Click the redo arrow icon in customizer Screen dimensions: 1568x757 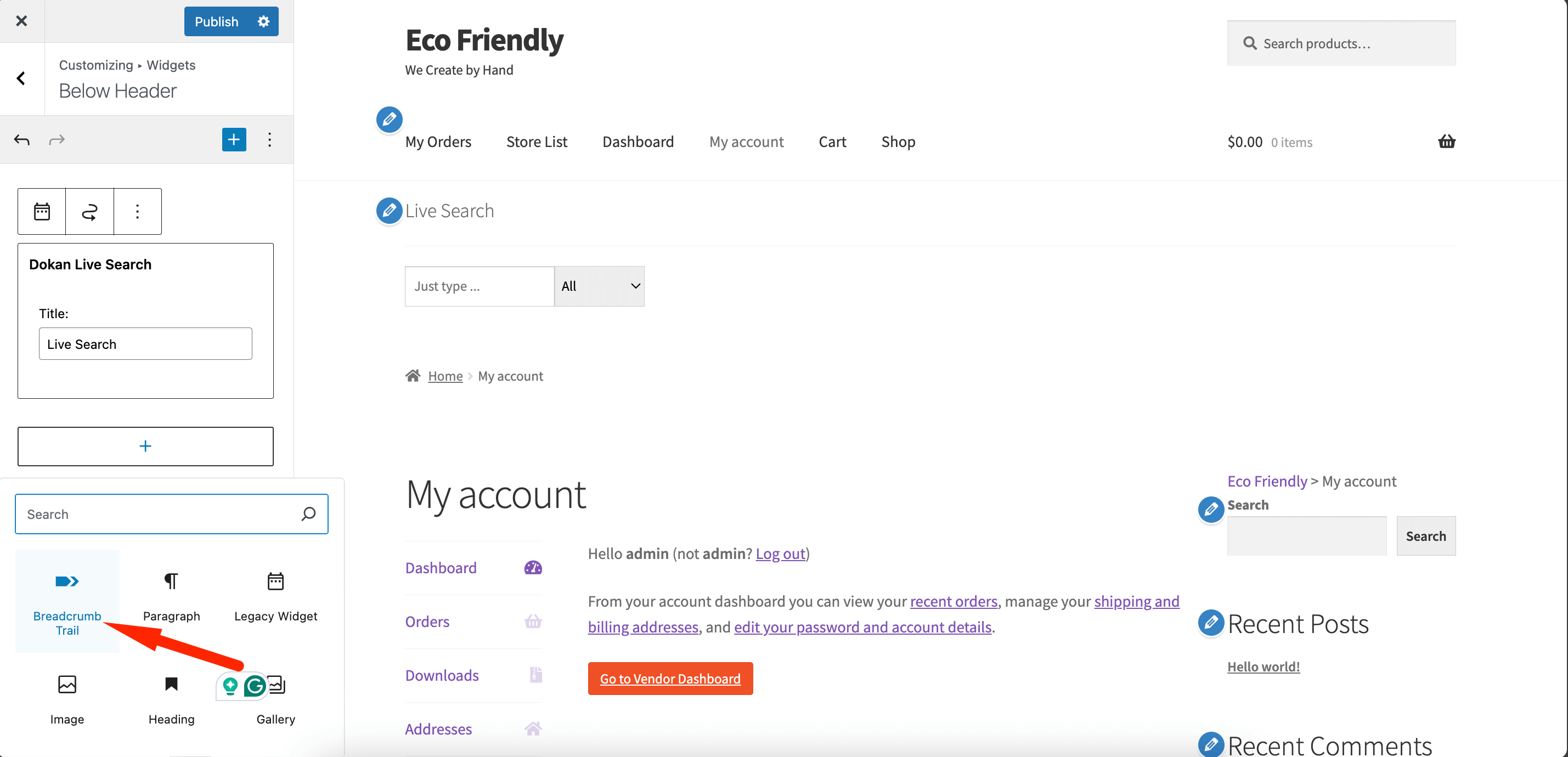57,139
